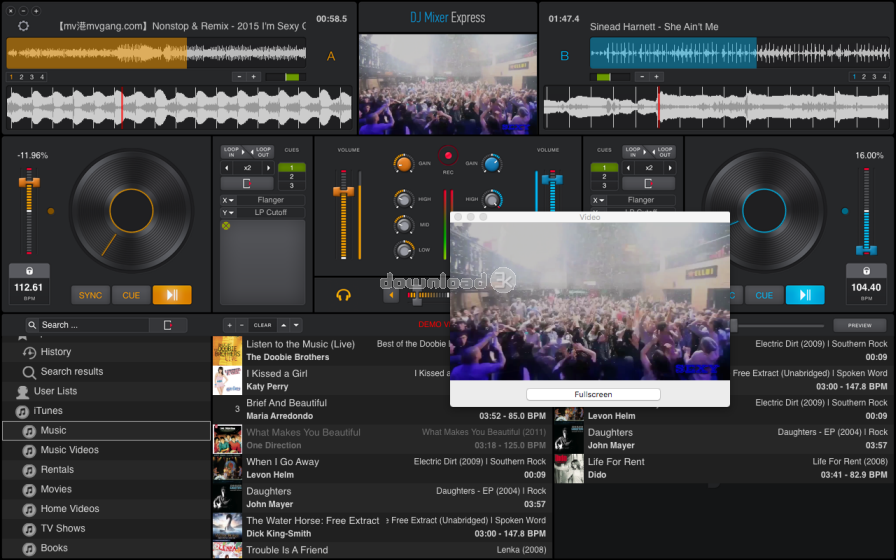Decrease loop multiplier on deck B

629,168
